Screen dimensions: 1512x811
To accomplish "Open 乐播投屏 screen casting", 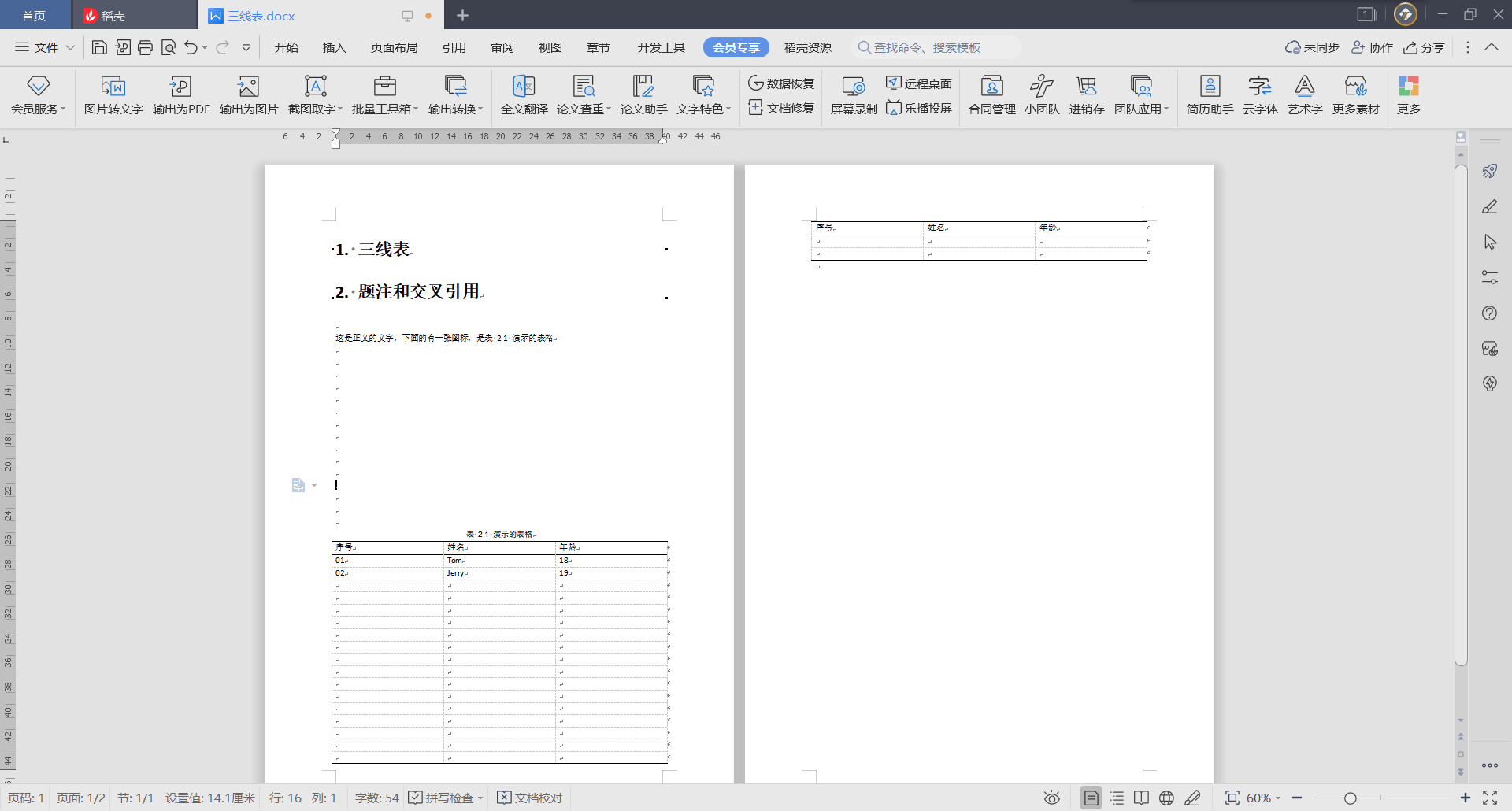I will pos(919,108).
